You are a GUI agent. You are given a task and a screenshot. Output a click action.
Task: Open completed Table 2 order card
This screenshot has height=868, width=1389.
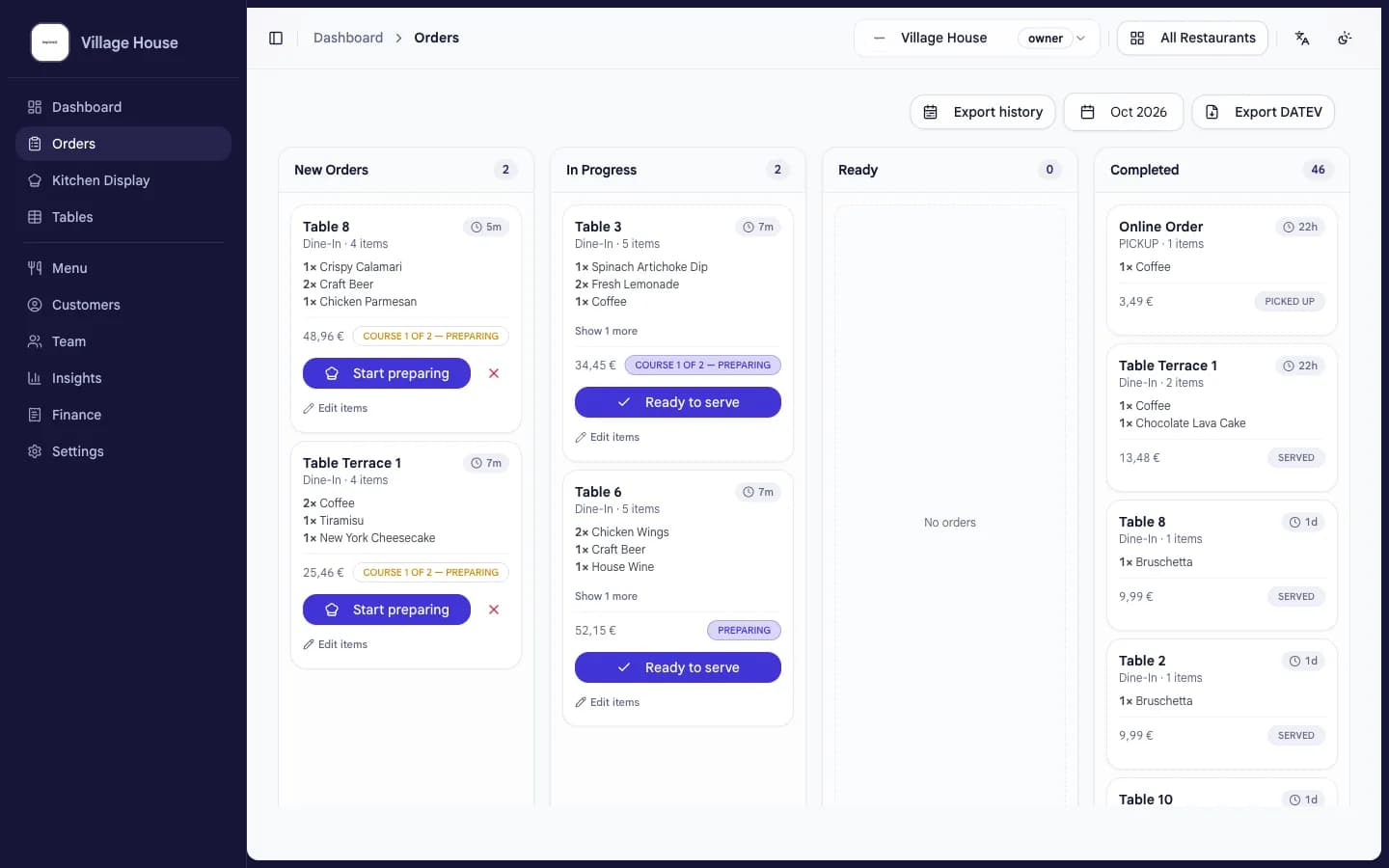pos(1222,704)
